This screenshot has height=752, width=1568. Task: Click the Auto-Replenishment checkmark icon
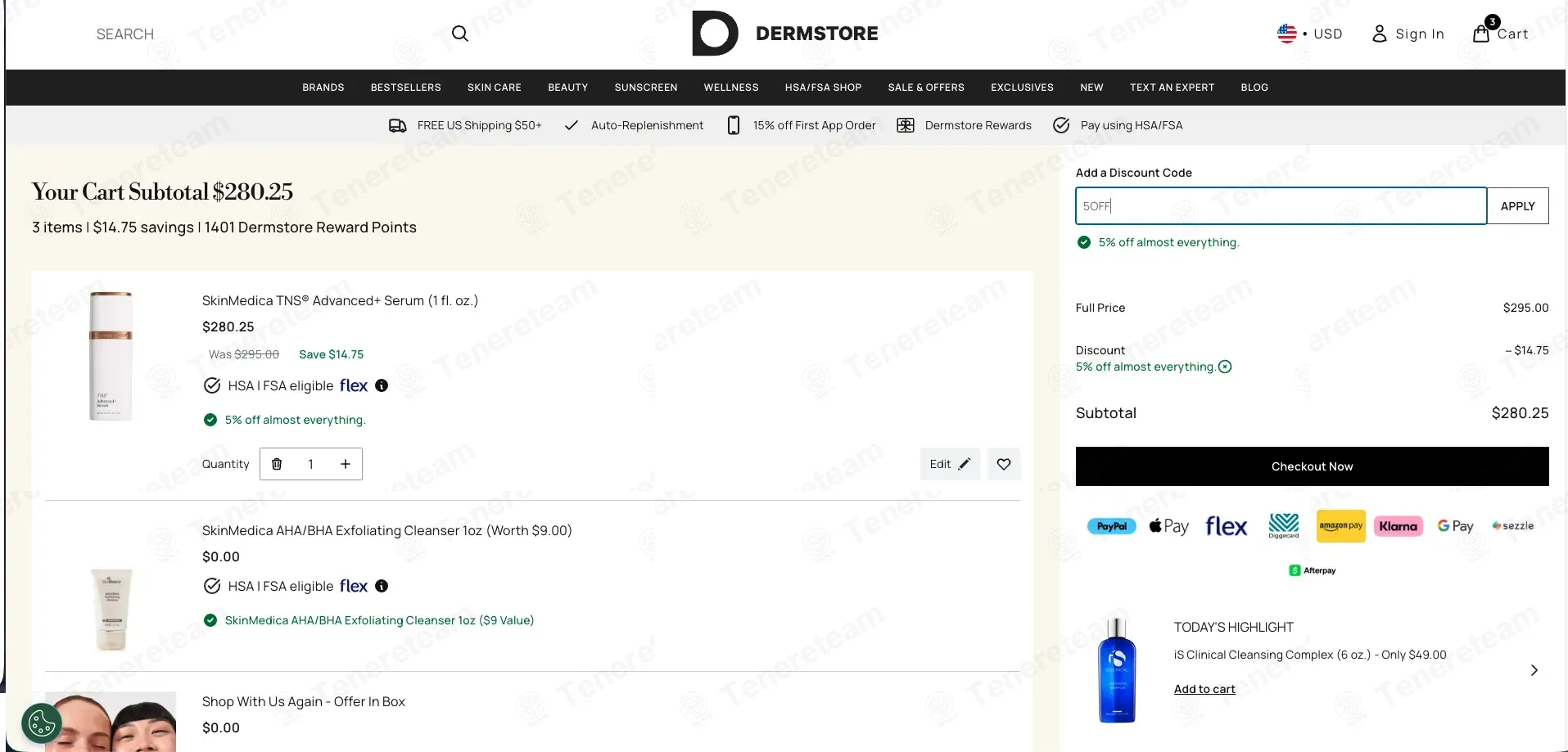[572, 125]
